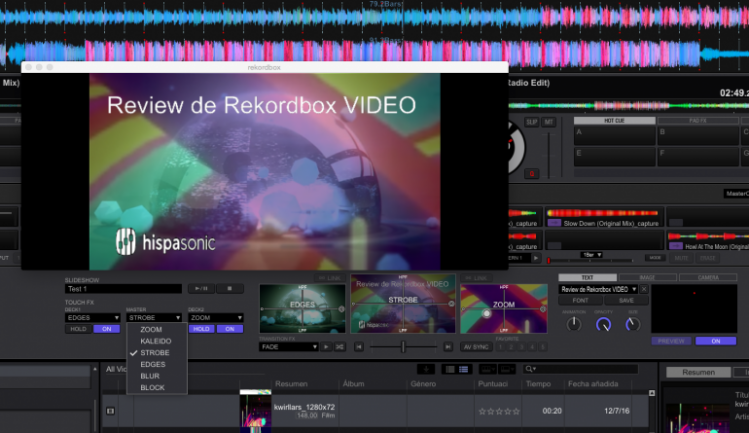Remove text with the X beside text dropdown
Screen dimensions: 749x433
click(x=644, y=289)
